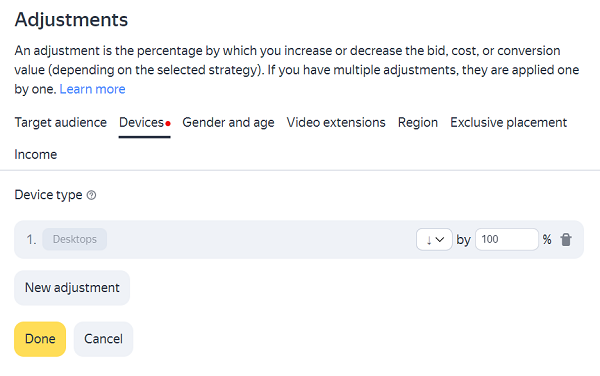
Task: Confirm changes with the Done button
Action: [40, 339]
